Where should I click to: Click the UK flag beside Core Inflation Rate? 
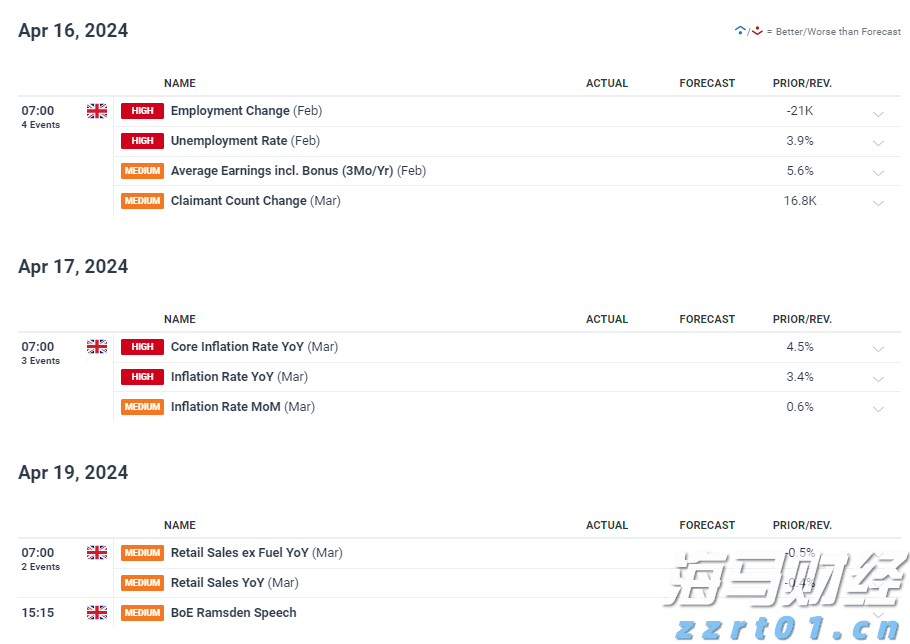point(96,346)
